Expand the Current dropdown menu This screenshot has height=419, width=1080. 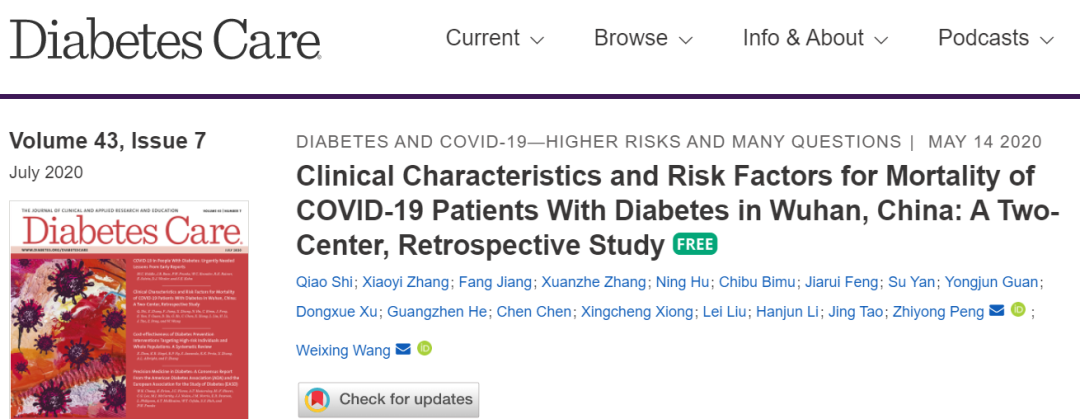[x=495, y=38]
